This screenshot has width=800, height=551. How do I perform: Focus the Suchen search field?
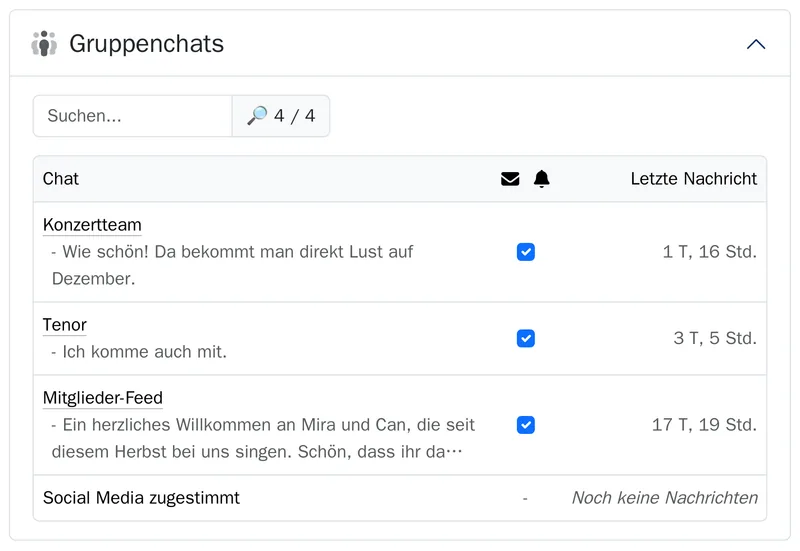133,116
